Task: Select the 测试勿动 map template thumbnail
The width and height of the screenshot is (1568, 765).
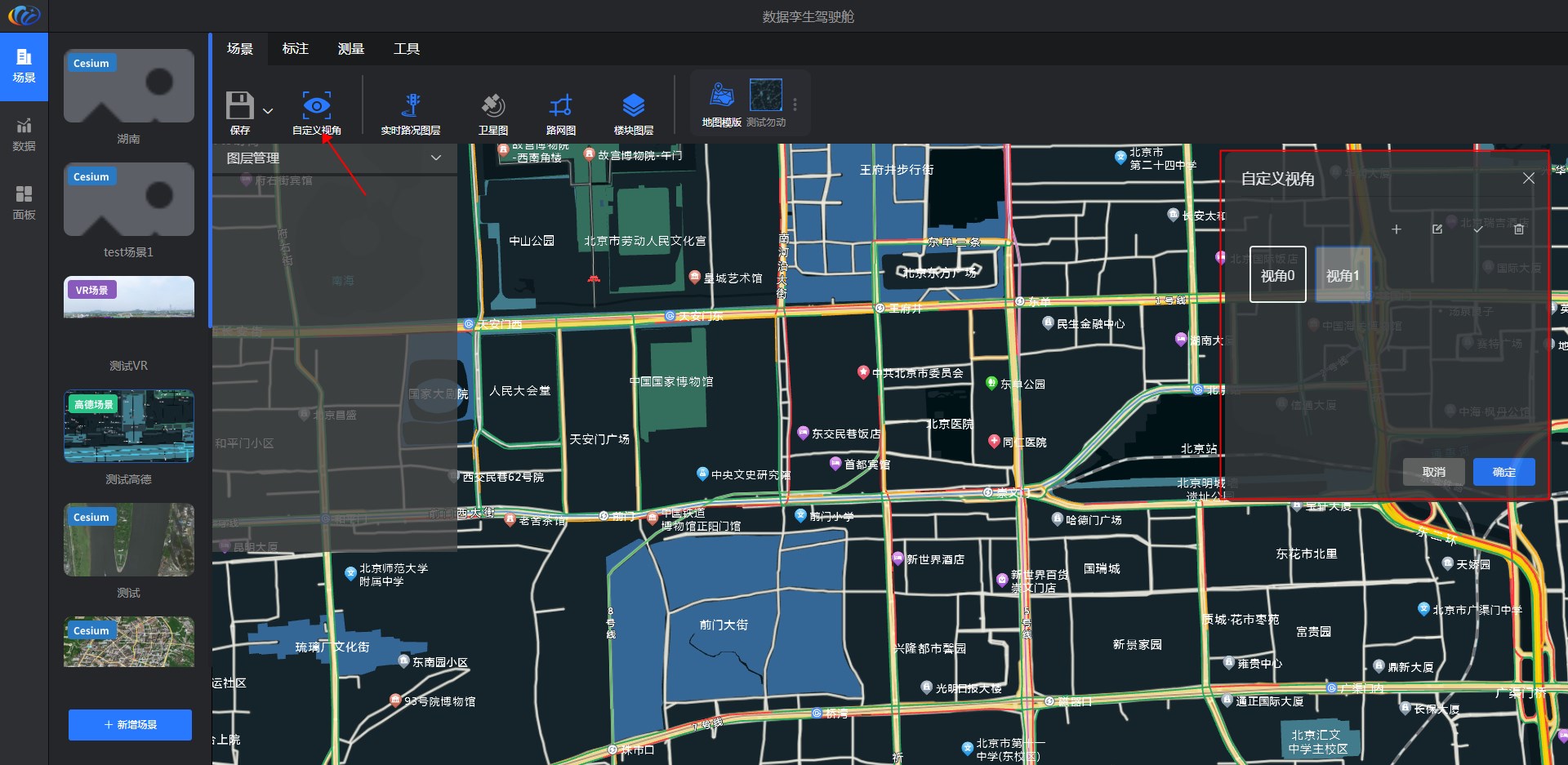Action: coord(765,96)
